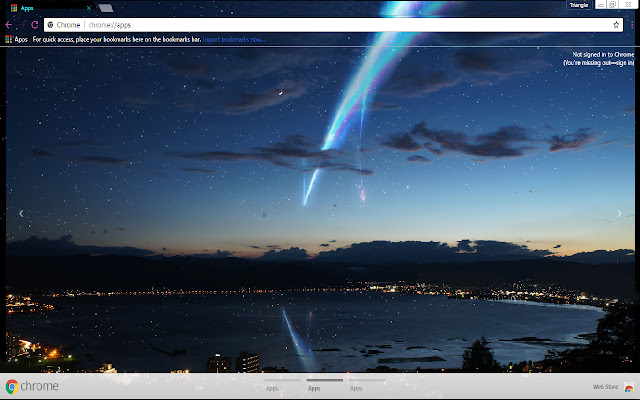Viewport: 640px width, 400px height.
Task: Reload the current page
Action: (35, 24)
